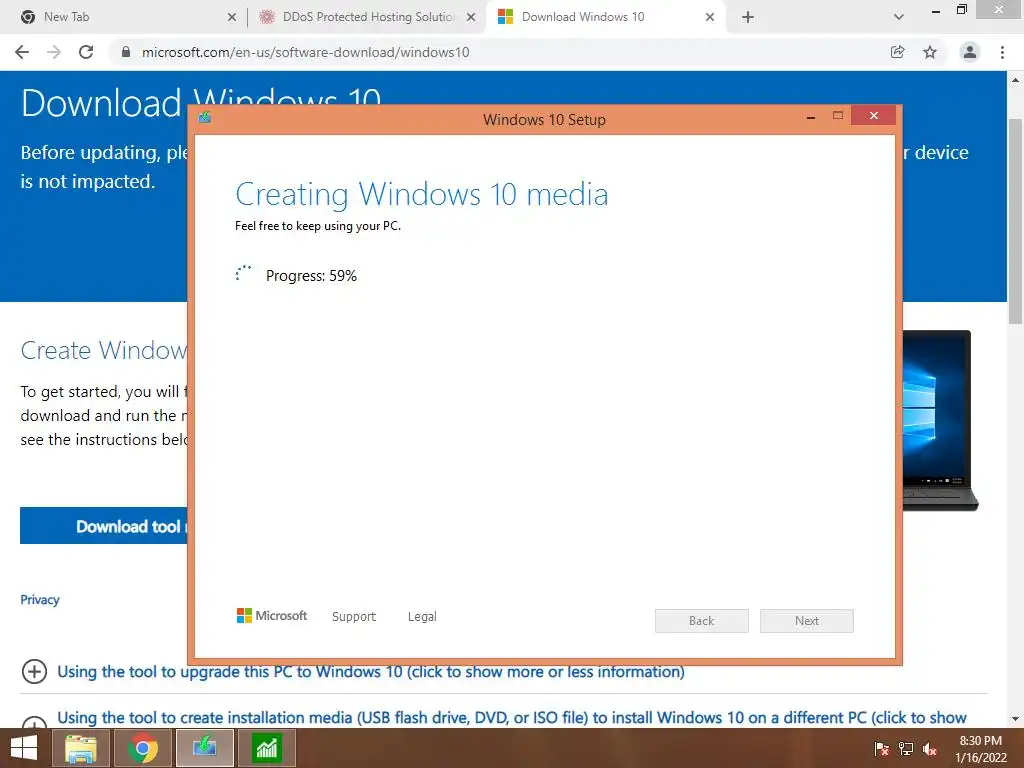Image resolution: width=1024 pixels, height=768 pixels.
Task: Click the Microsoft logo in setup dialog
Action: 272,615
